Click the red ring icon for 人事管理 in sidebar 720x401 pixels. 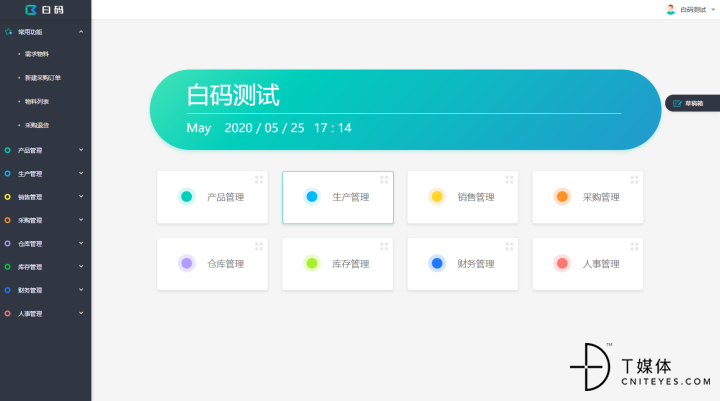[x=7, y=313]
